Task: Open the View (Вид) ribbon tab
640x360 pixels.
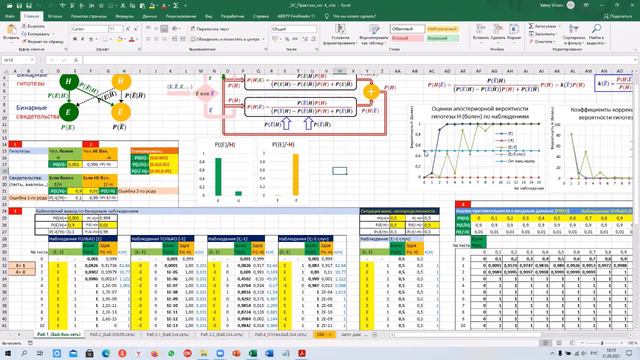Action: (209, 16)
